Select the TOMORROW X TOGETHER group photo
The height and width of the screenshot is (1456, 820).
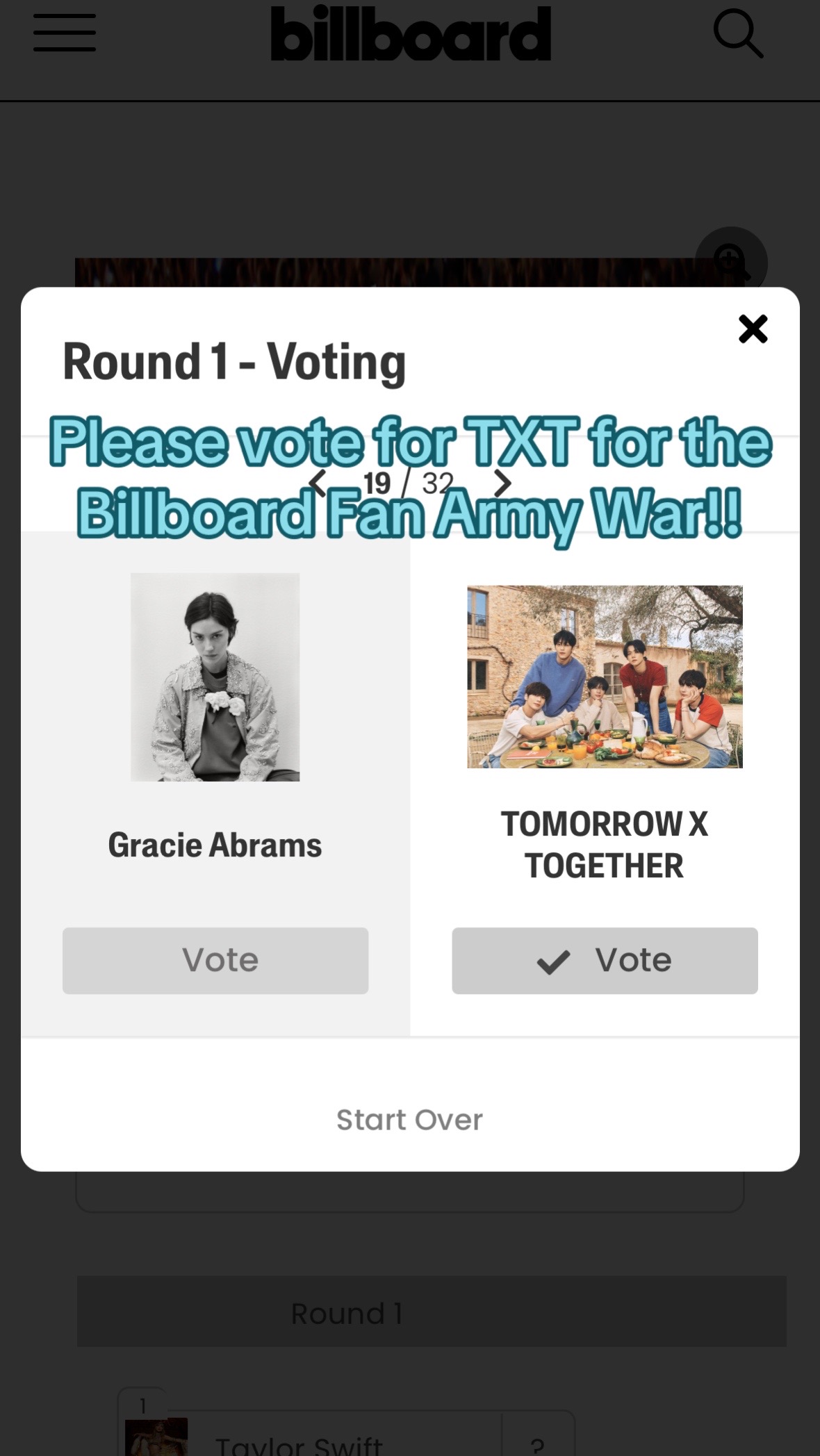(605, 677)
